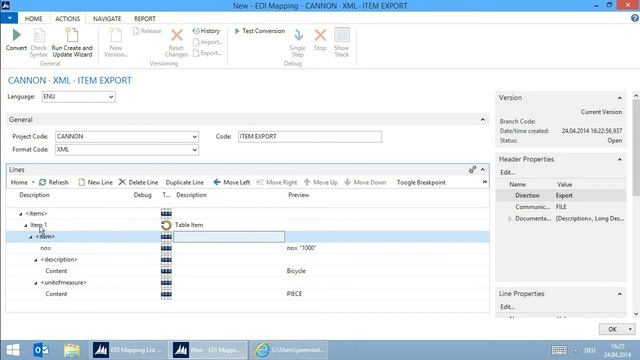The height and width of the screenshot is (360, 640).
Task: Add a New Line
Action: pos(95,182)
